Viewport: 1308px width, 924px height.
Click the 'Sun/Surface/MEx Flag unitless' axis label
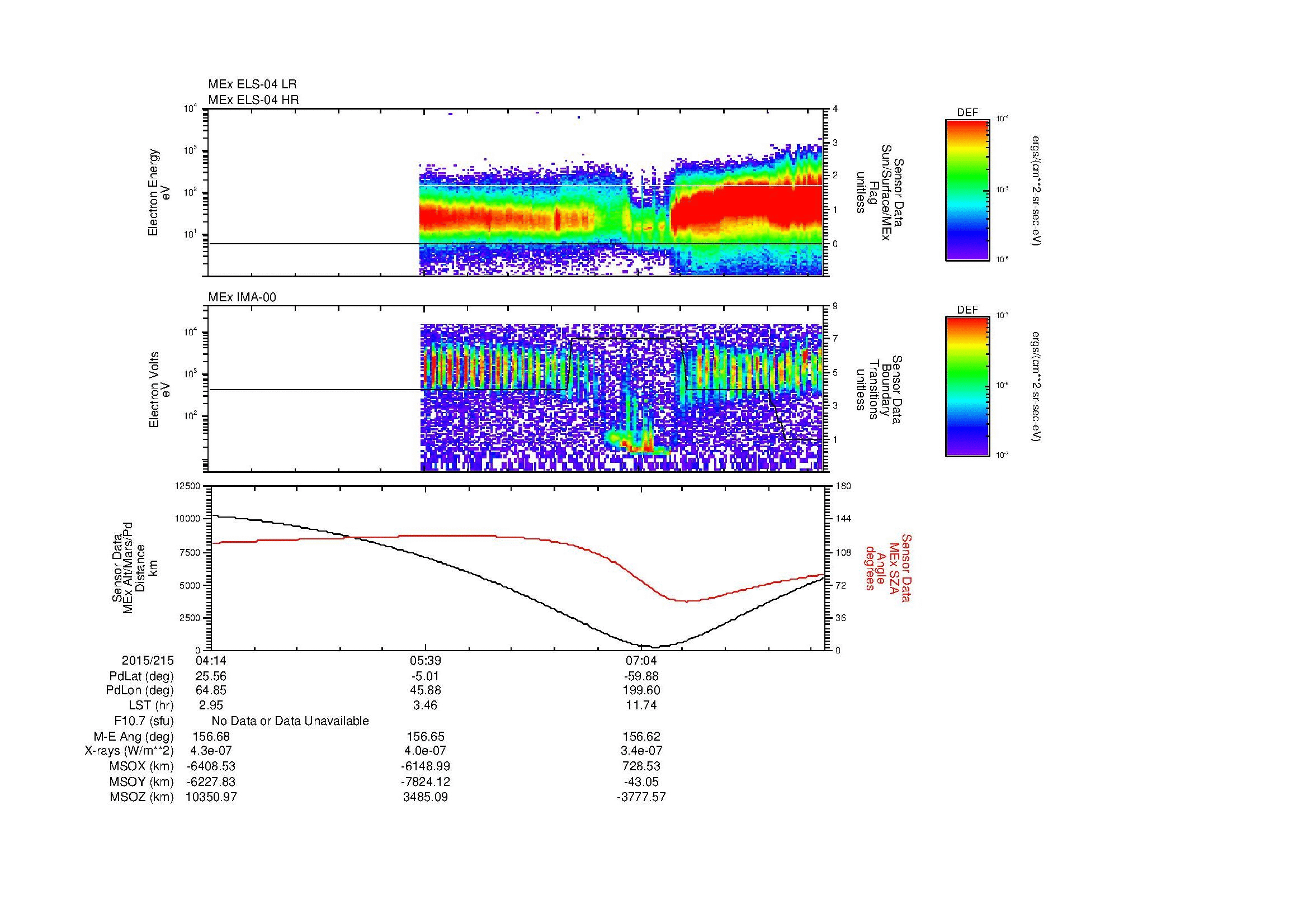tap(881, 192)
